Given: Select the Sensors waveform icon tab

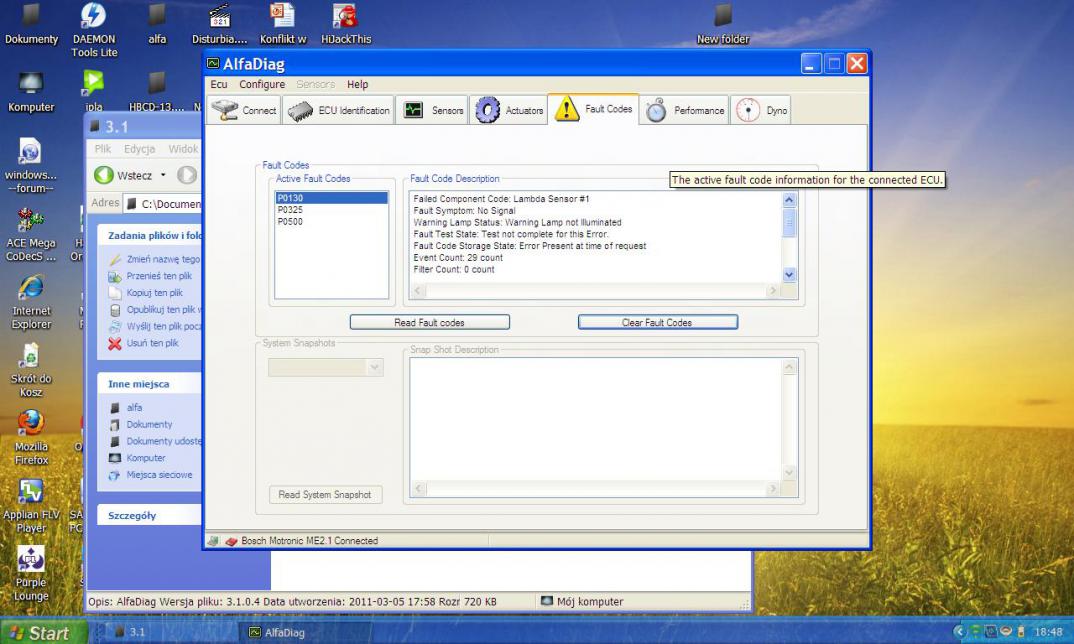Looking at the screenshot, I should click(x=434, y=111).
